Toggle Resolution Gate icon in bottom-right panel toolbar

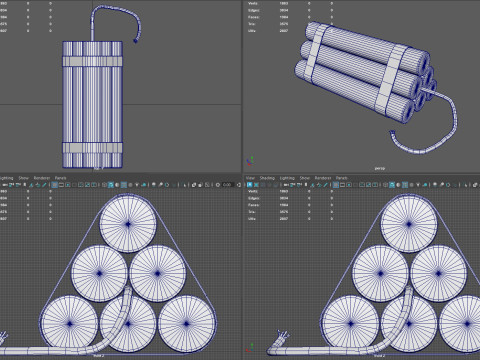click(349, 185)
